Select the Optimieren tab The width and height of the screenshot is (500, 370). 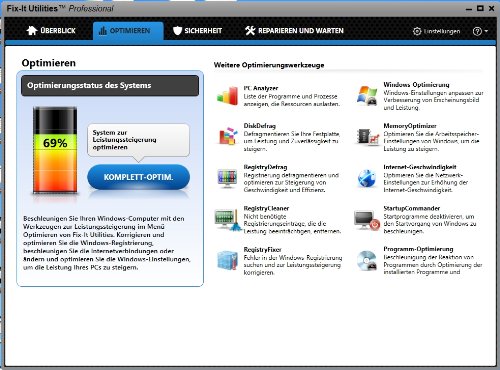click(x=128, y=31)
